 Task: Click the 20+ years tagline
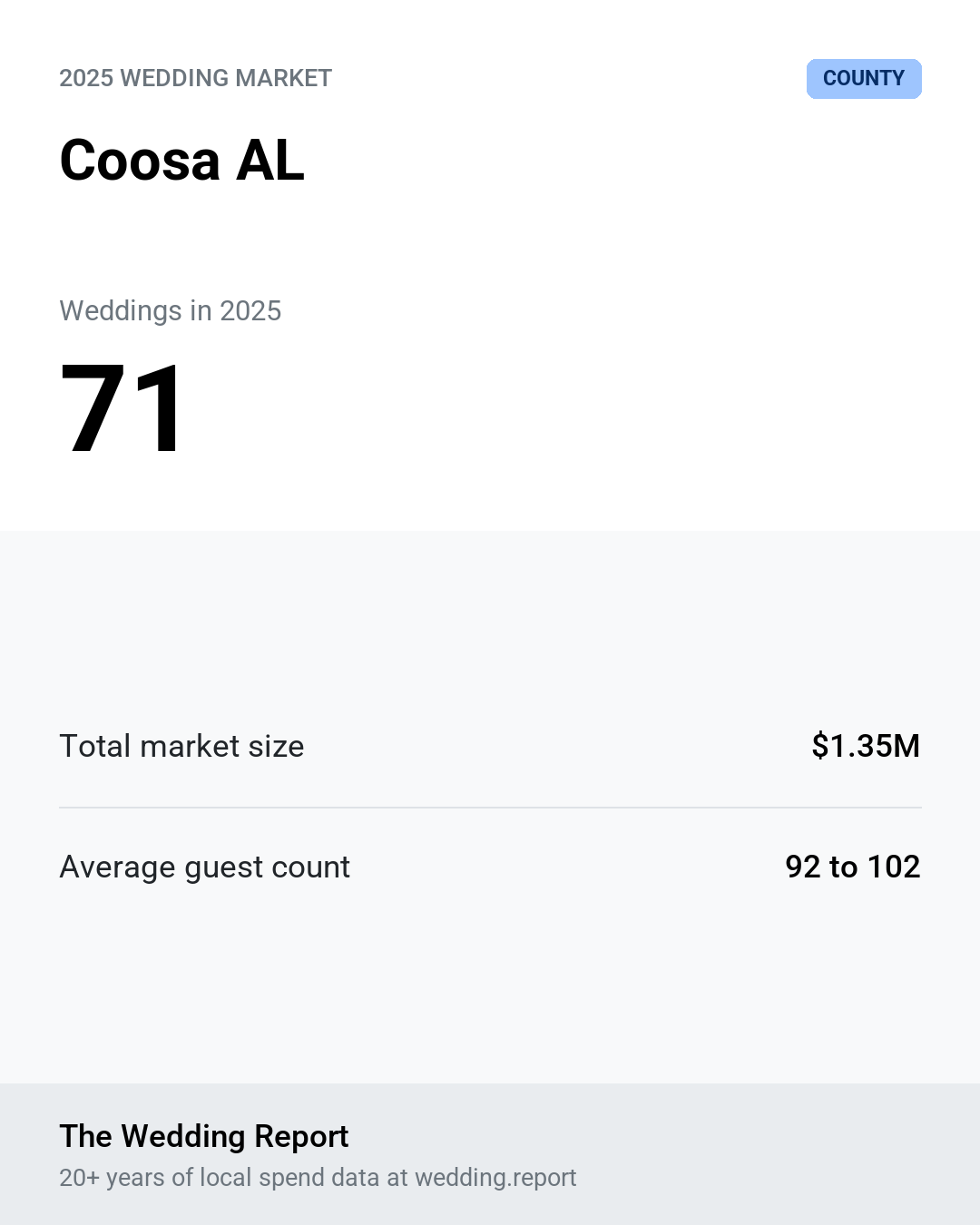coord(318,1178)
